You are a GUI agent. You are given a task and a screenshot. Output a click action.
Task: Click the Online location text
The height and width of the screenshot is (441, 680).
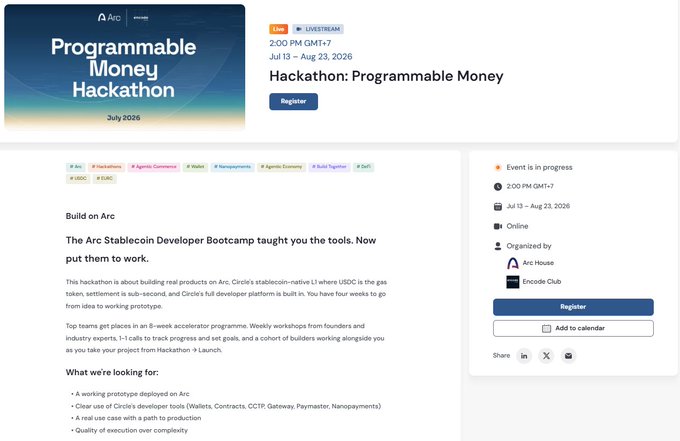517,226
